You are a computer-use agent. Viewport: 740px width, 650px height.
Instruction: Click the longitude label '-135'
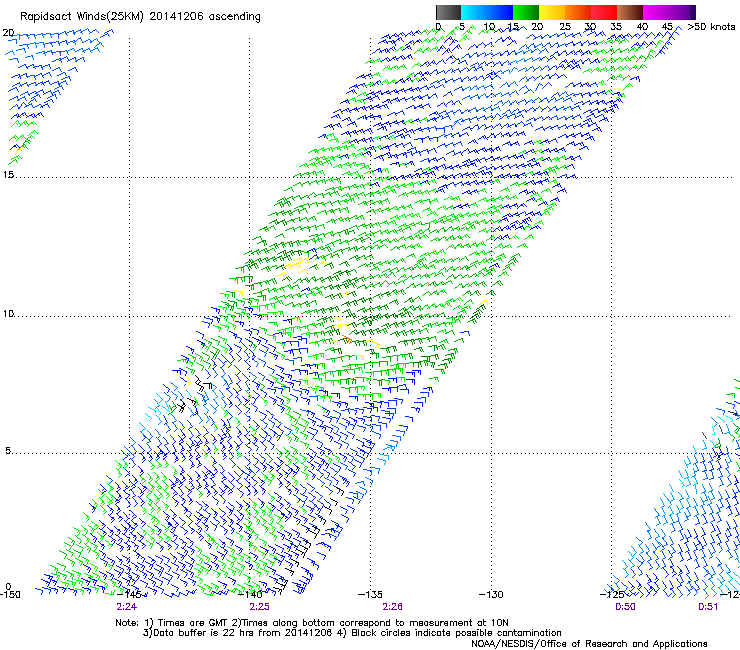[370, 595]
